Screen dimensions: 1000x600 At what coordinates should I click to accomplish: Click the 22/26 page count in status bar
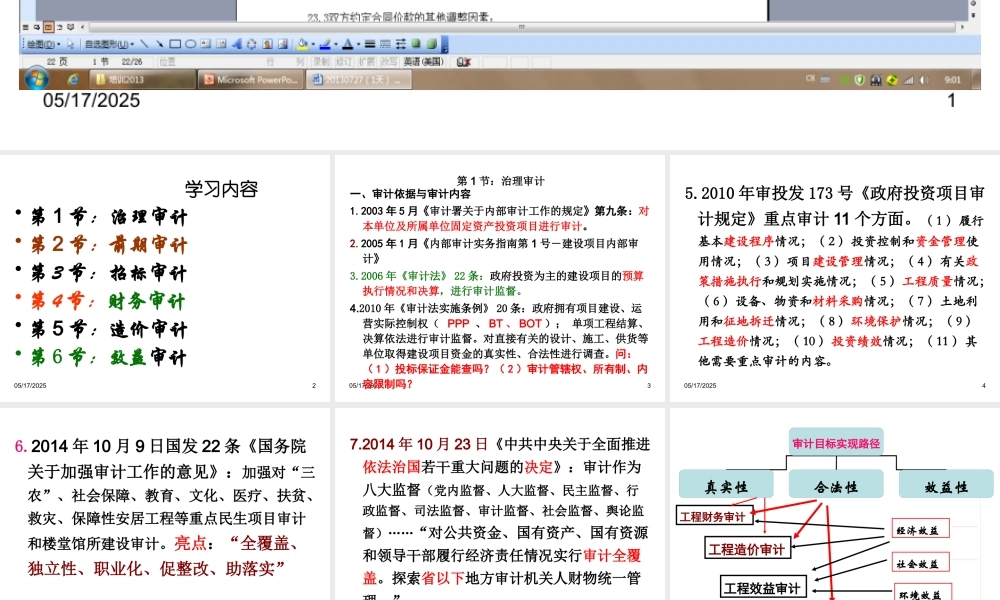pos(132,62)
